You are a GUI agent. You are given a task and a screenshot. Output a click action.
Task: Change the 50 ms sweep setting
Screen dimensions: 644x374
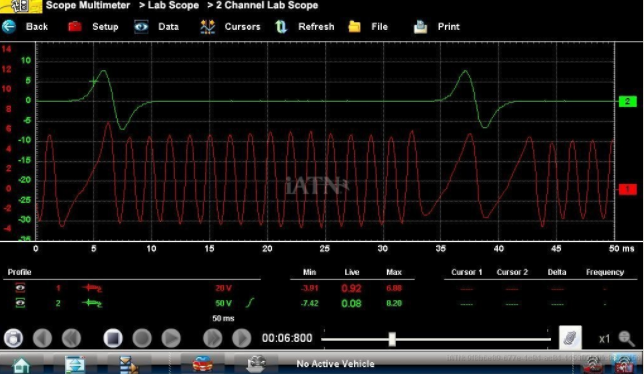223,318
